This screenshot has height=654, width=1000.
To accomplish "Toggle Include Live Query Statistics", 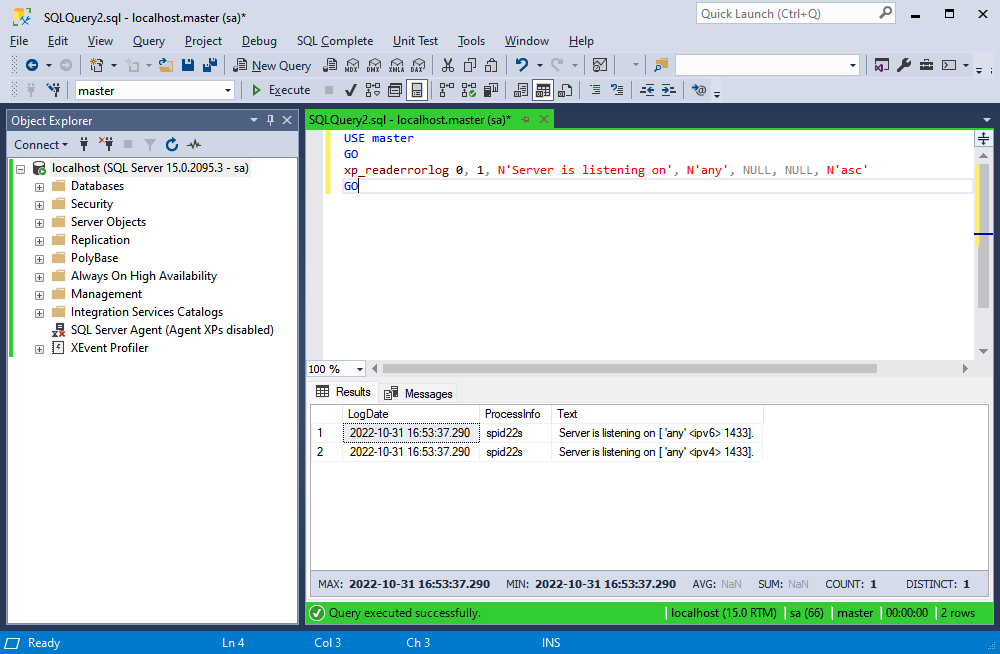I will [x=469, y=90].
